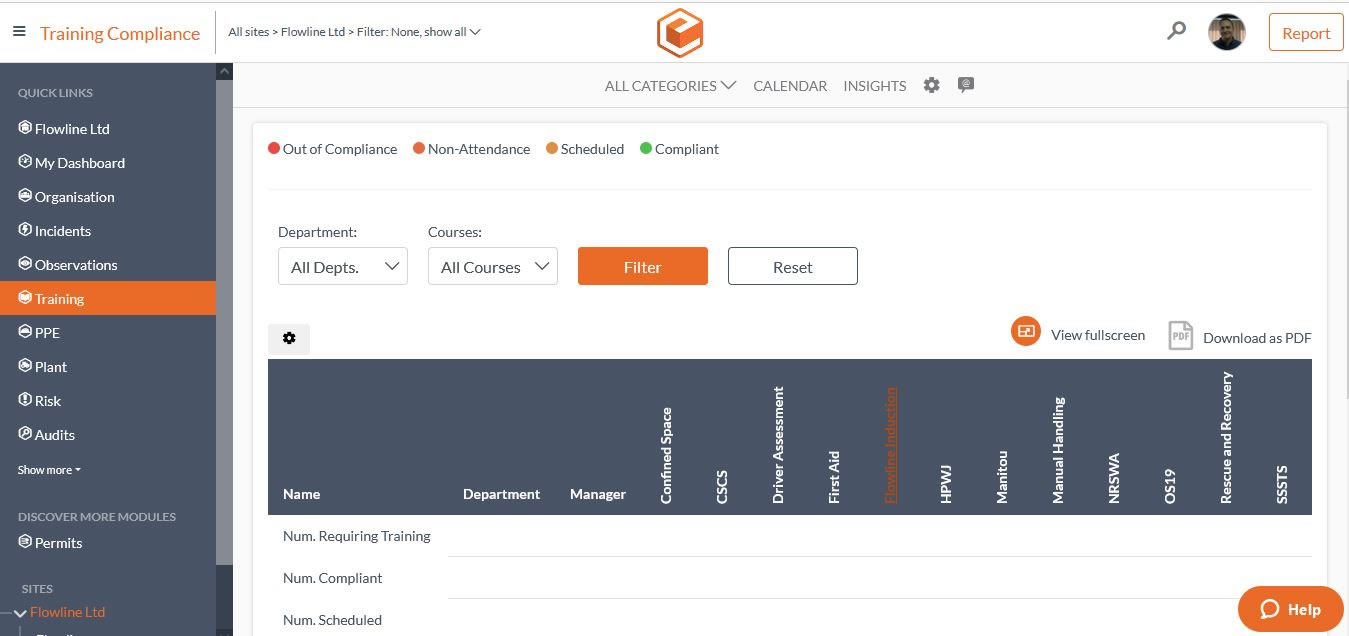Click the Permits sidebar icon
The image size is (1349, 636).
(26, 542)
